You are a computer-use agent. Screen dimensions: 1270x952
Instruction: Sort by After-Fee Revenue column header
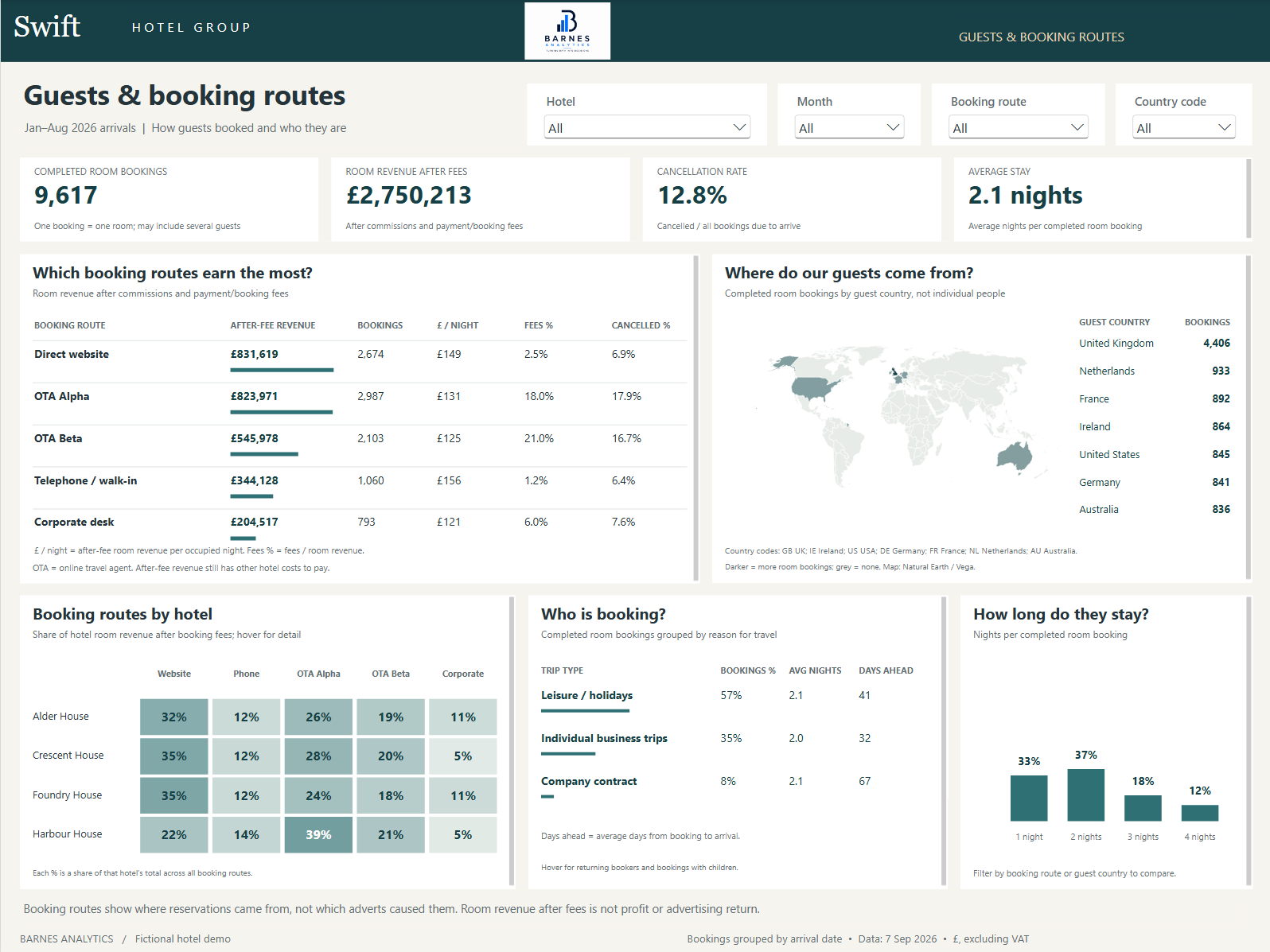(273, 325)
